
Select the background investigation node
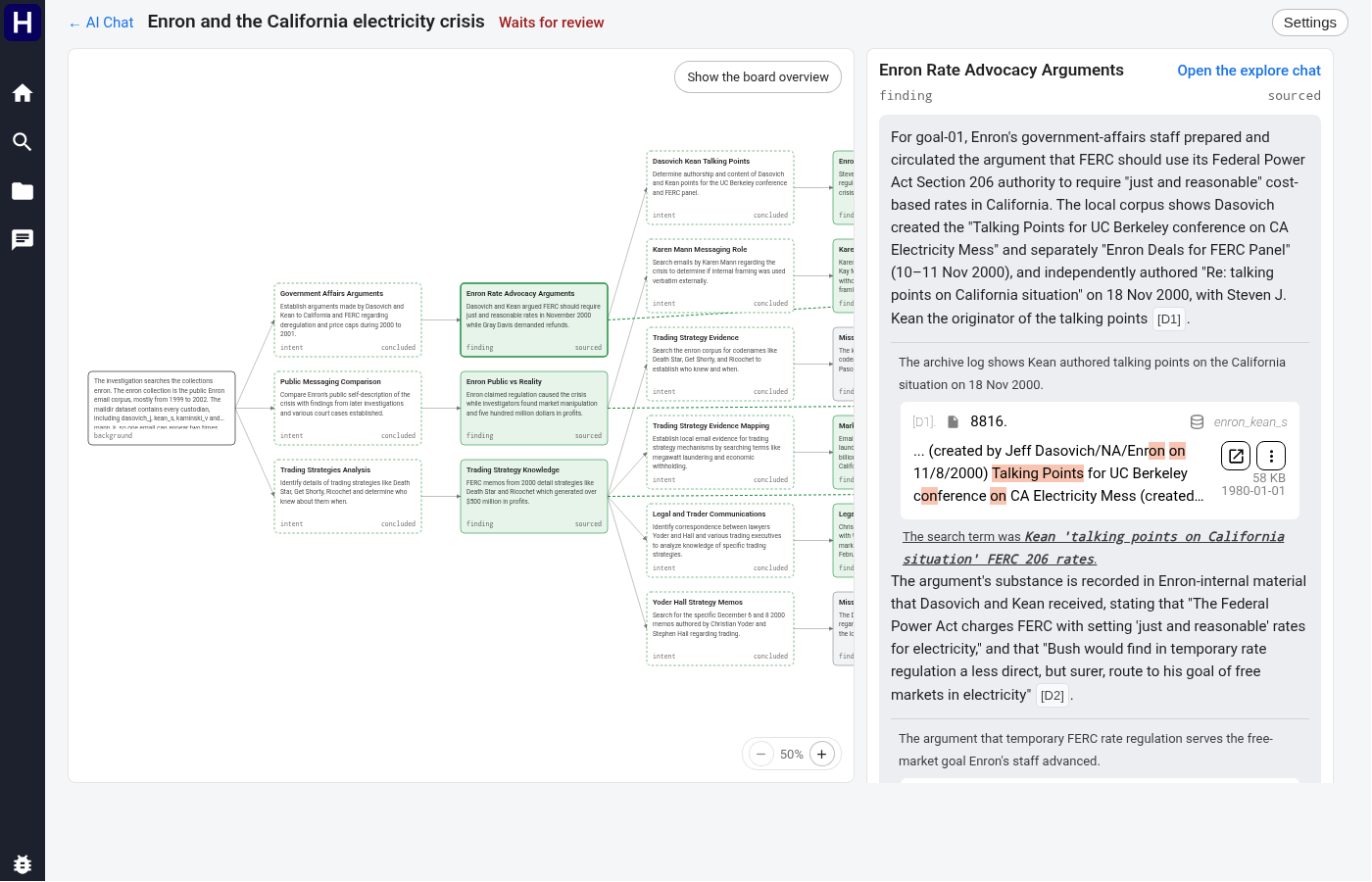162,409
